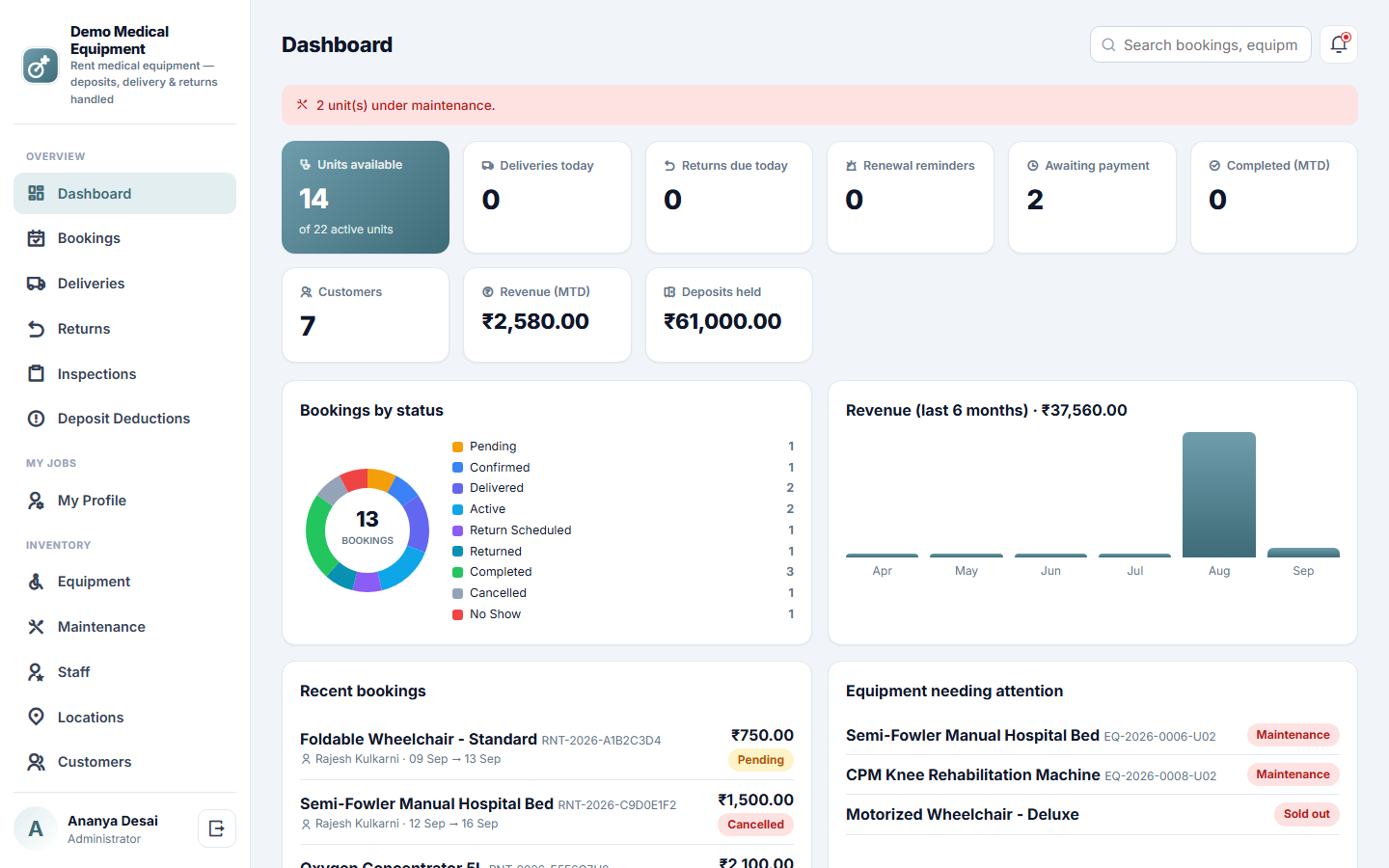Click the search magnifier icon
This screenshot has width=1389, height=868.
point(1108,45)
